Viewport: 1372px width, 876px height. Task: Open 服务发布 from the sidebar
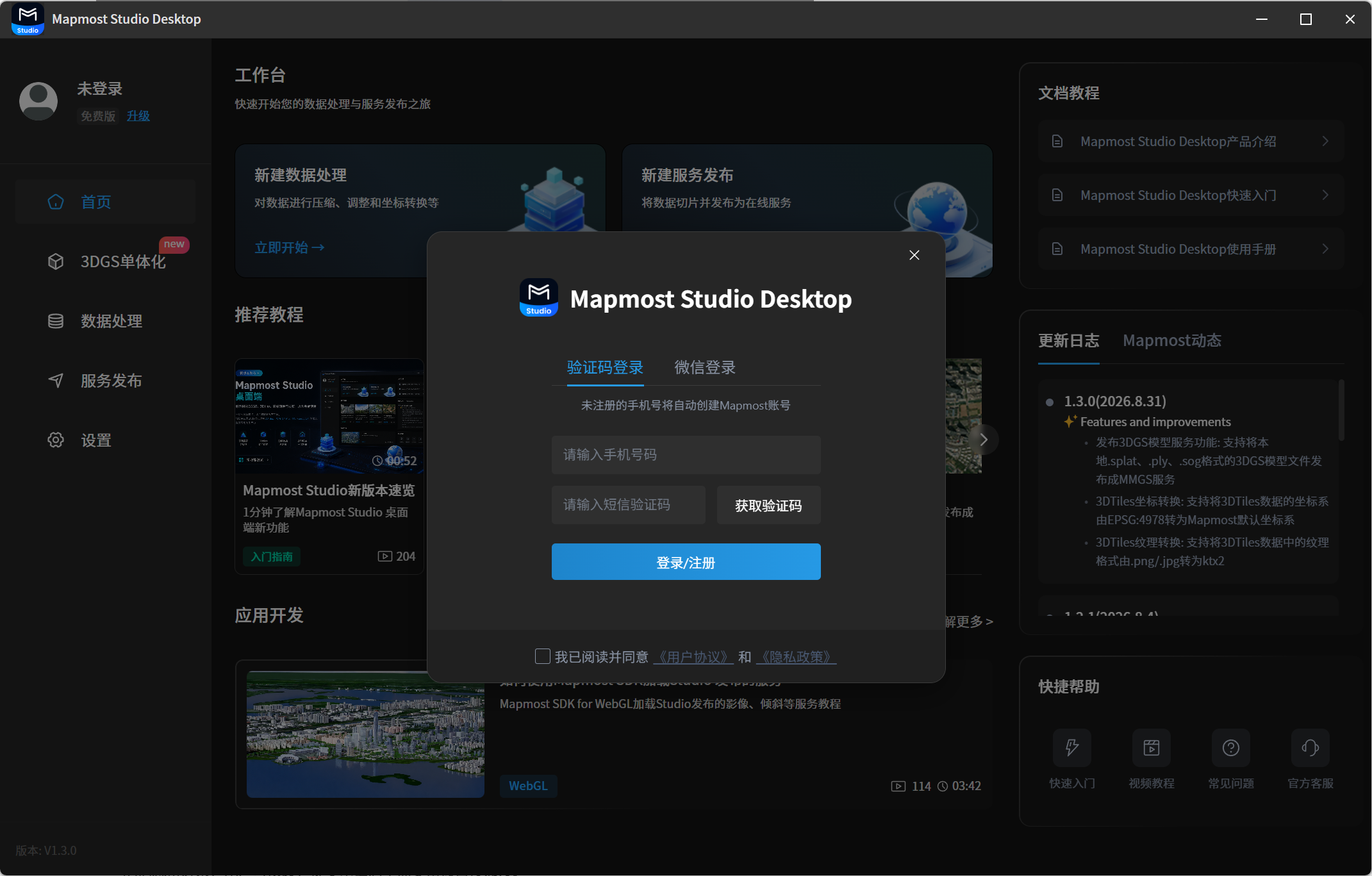(106, 381)
